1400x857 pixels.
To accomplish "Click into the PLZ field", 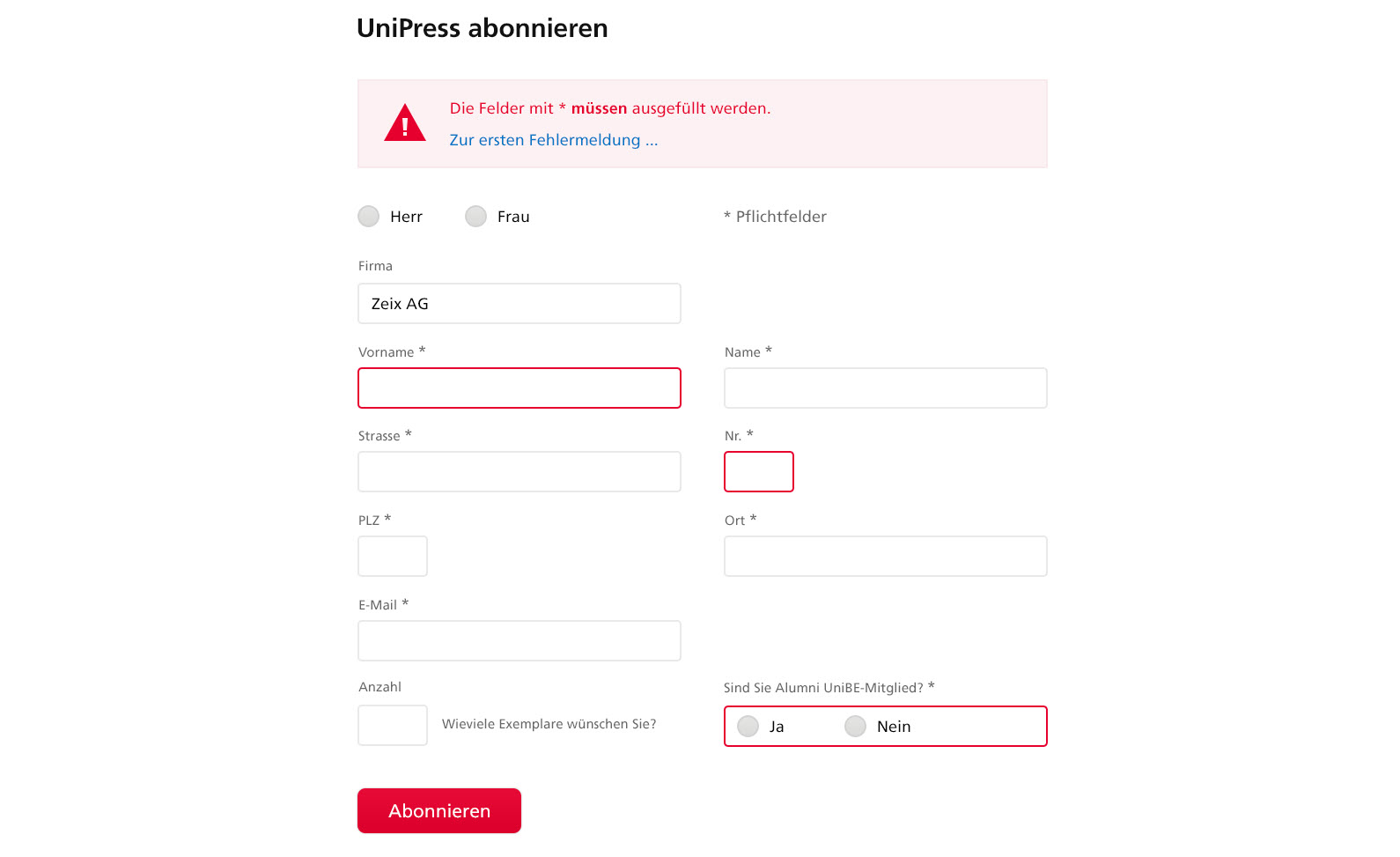I will [393, 557].
